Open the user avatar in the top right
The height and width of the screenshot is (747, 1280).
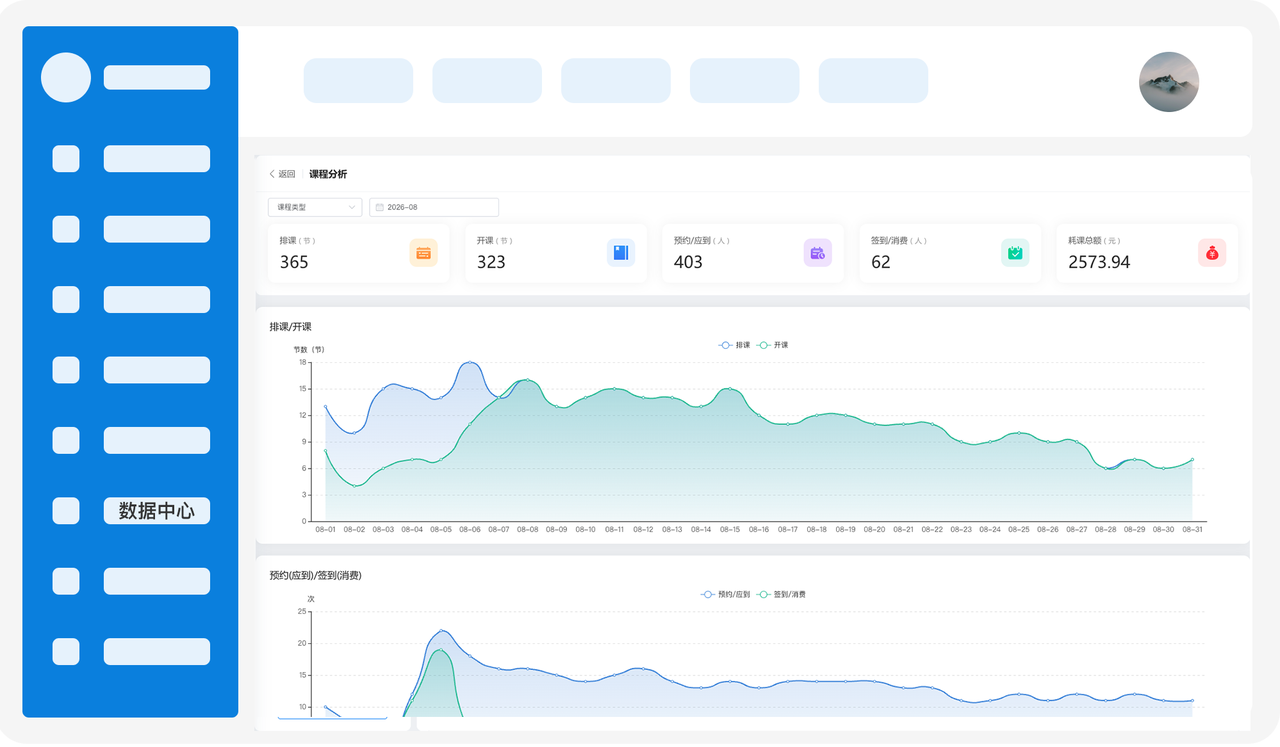[1169, 82]
